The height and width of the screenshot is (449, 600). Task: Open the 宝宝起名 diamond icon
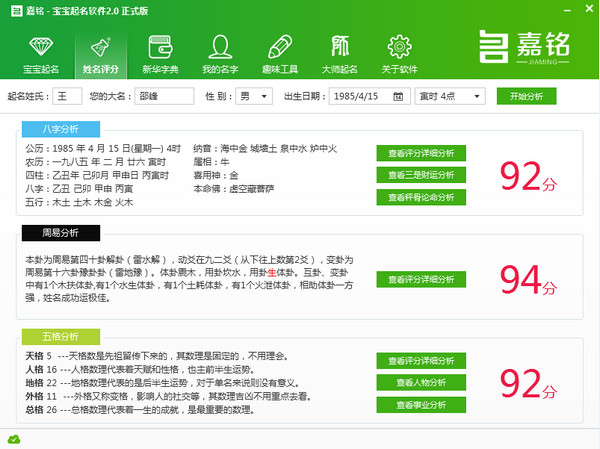click(41, 48)
